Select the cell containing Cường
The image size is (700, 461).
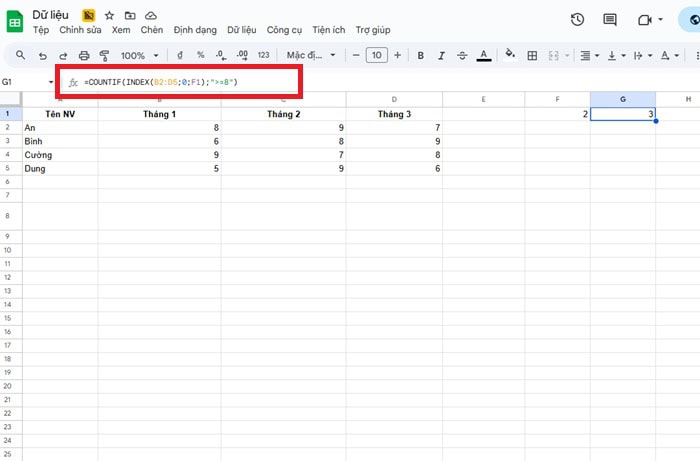coord(60,155)
